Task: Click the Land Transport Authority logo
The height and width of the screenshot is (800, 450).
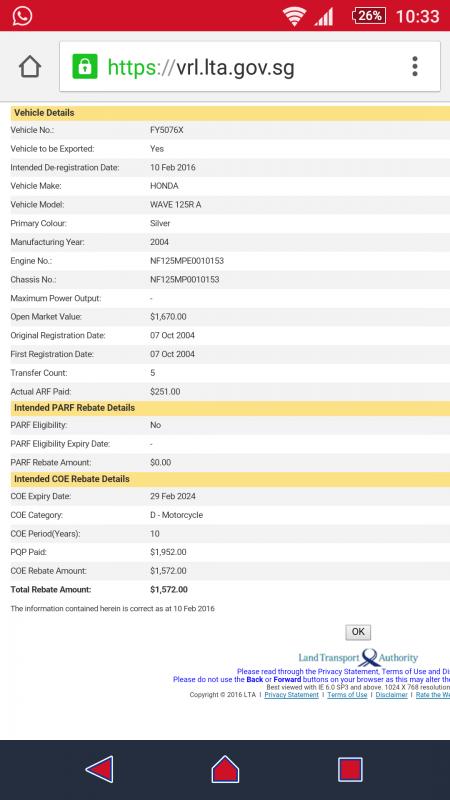Action: pos(358,658)
